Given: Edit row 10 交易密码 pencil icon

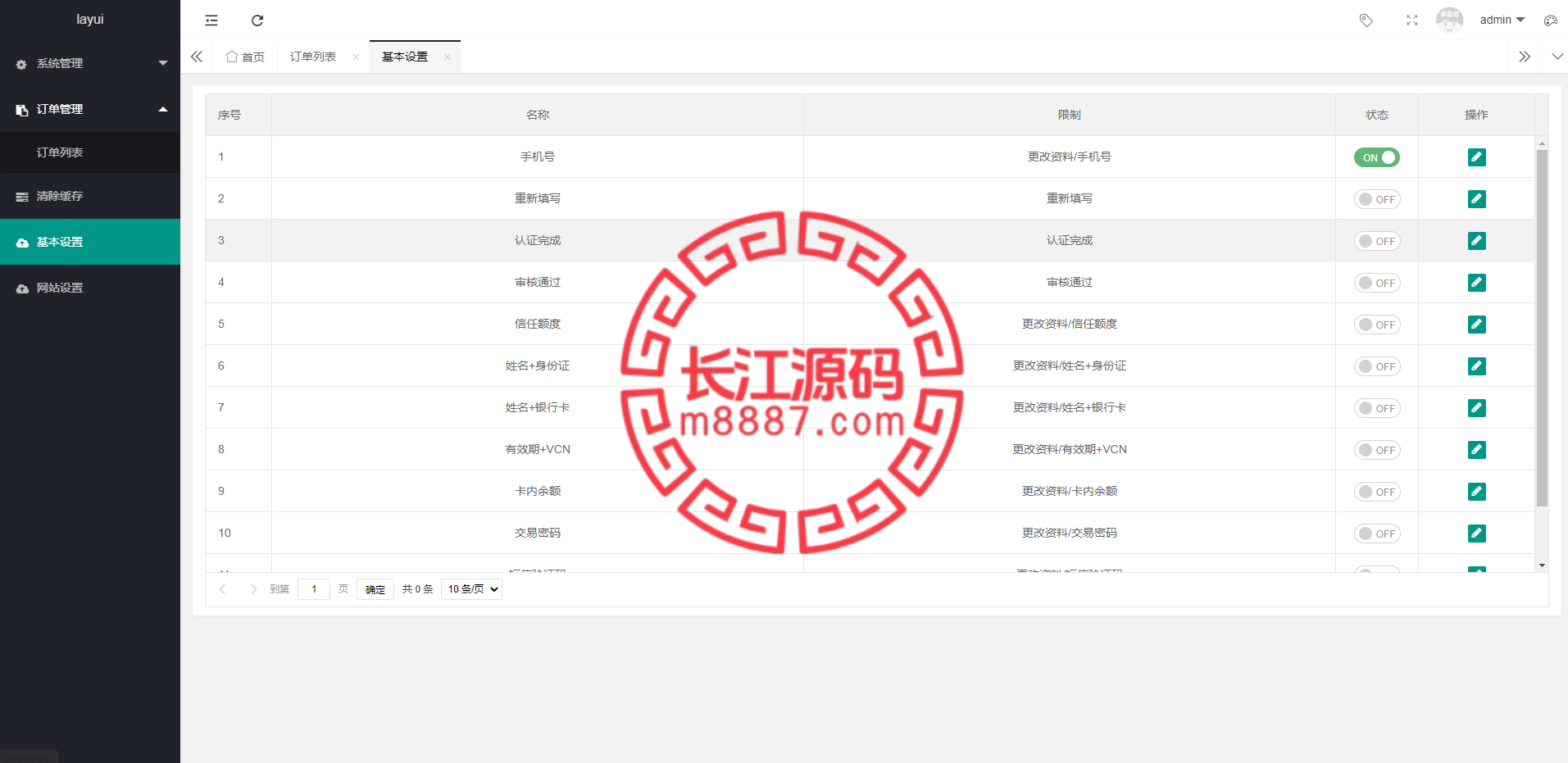Looking at the screenshot, I should tap(1477, 534).
